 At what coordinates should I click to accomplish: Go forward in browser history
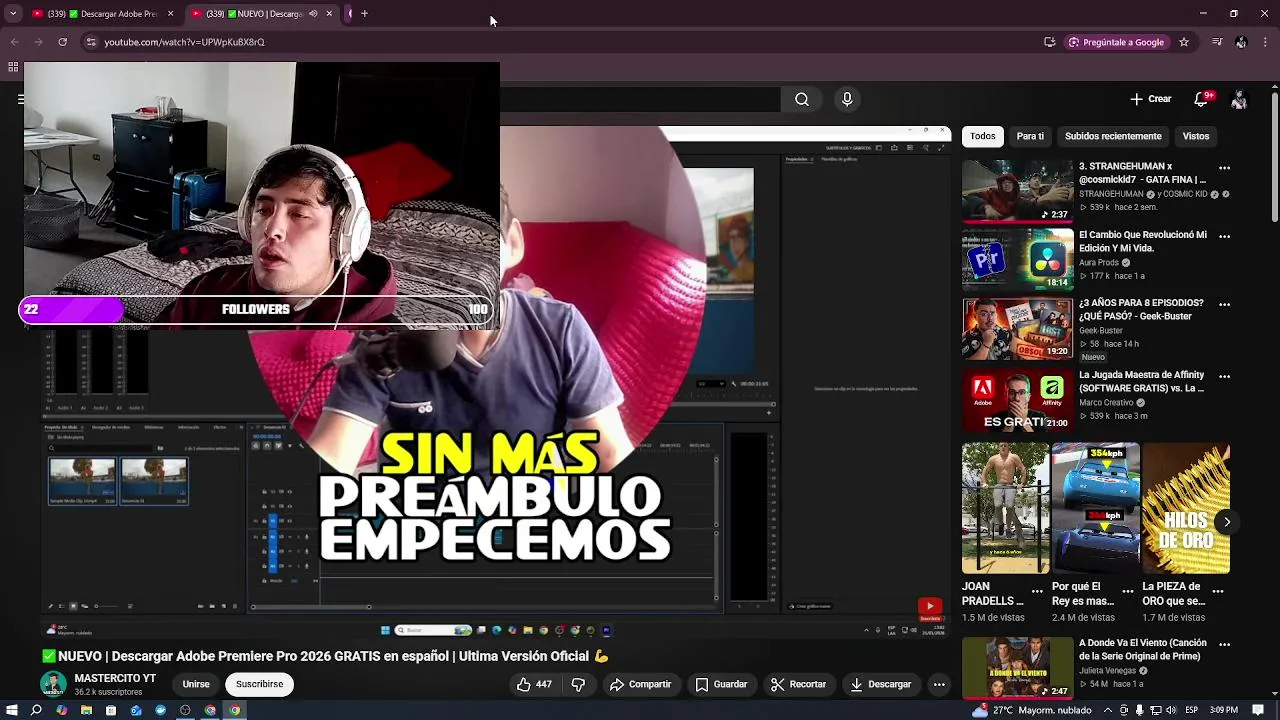(x=38, y=42)
